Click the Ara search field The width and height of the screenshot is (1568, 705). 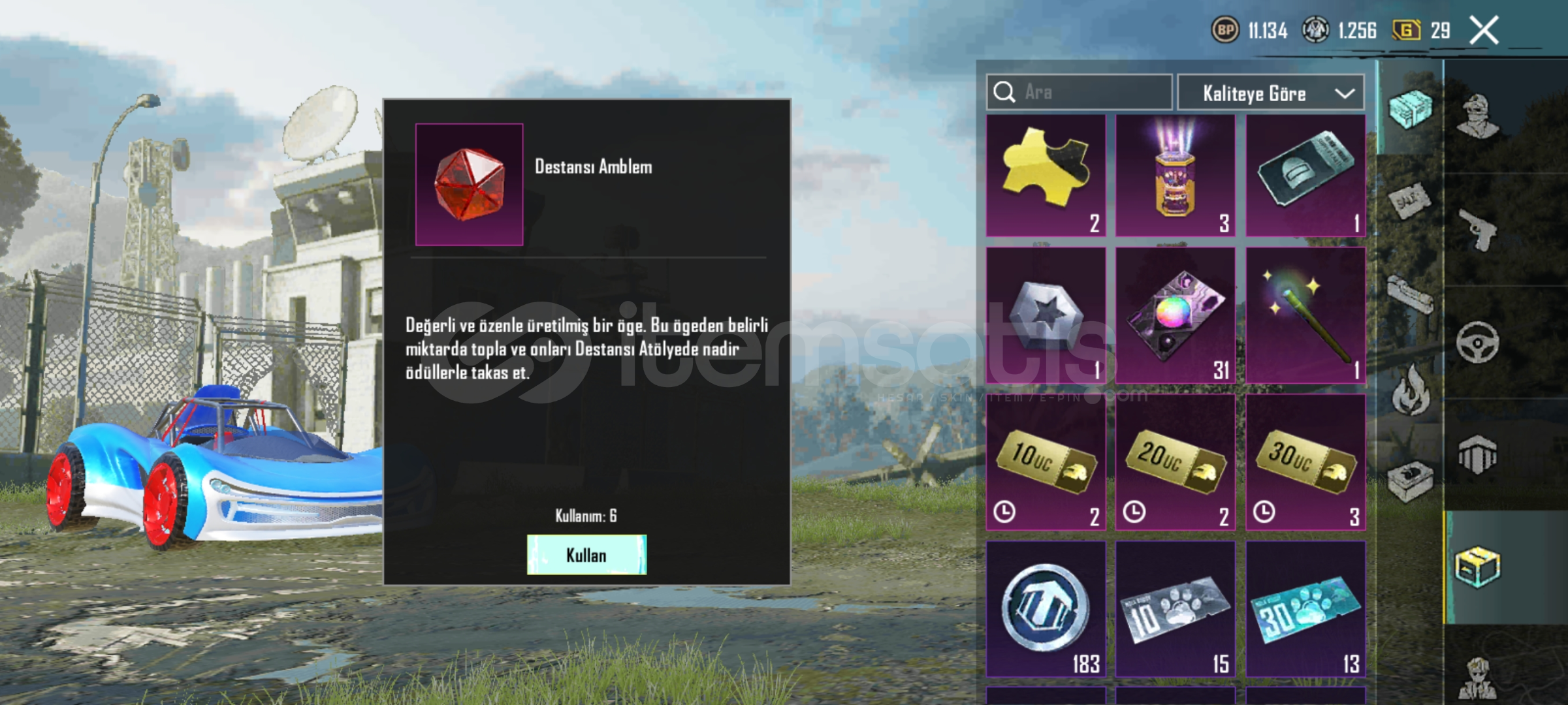[x=1079, y=92]
